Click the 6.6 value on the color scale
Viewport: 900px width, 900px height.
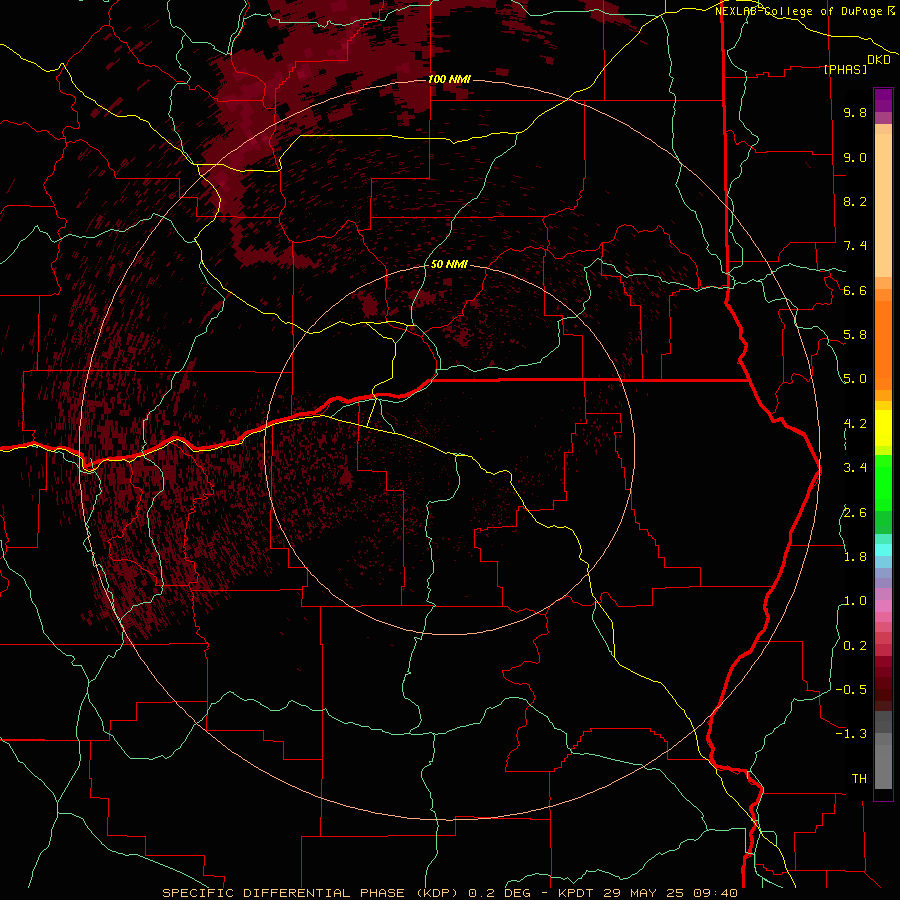[x=855, y=290]
